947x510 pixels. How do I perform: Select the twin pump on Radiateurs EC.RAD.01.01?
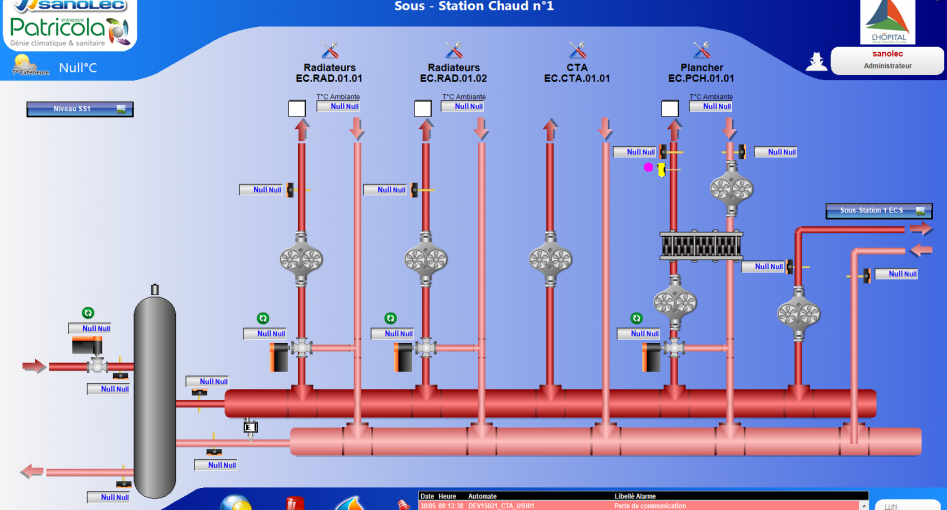(301, 258)
